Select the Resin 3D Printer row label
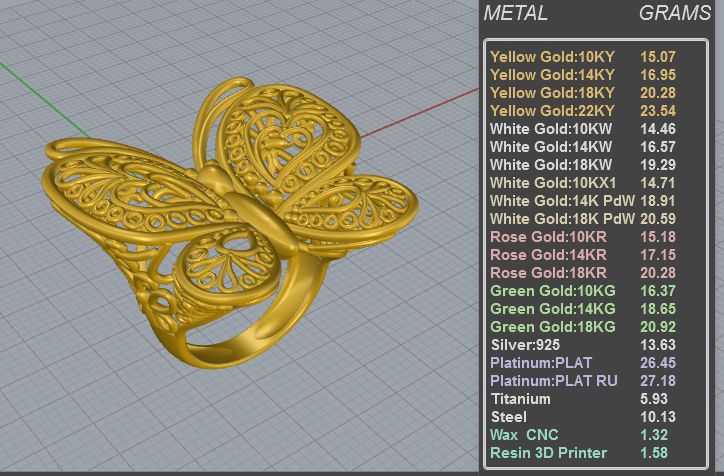 549,453
